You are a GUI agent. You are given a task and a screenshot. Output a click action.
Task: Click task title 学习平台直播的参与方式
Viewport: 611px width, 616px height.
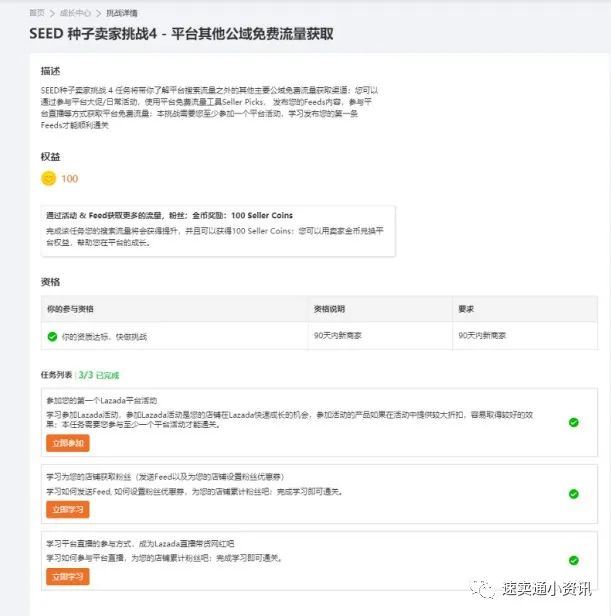click(x=140, y=543)
